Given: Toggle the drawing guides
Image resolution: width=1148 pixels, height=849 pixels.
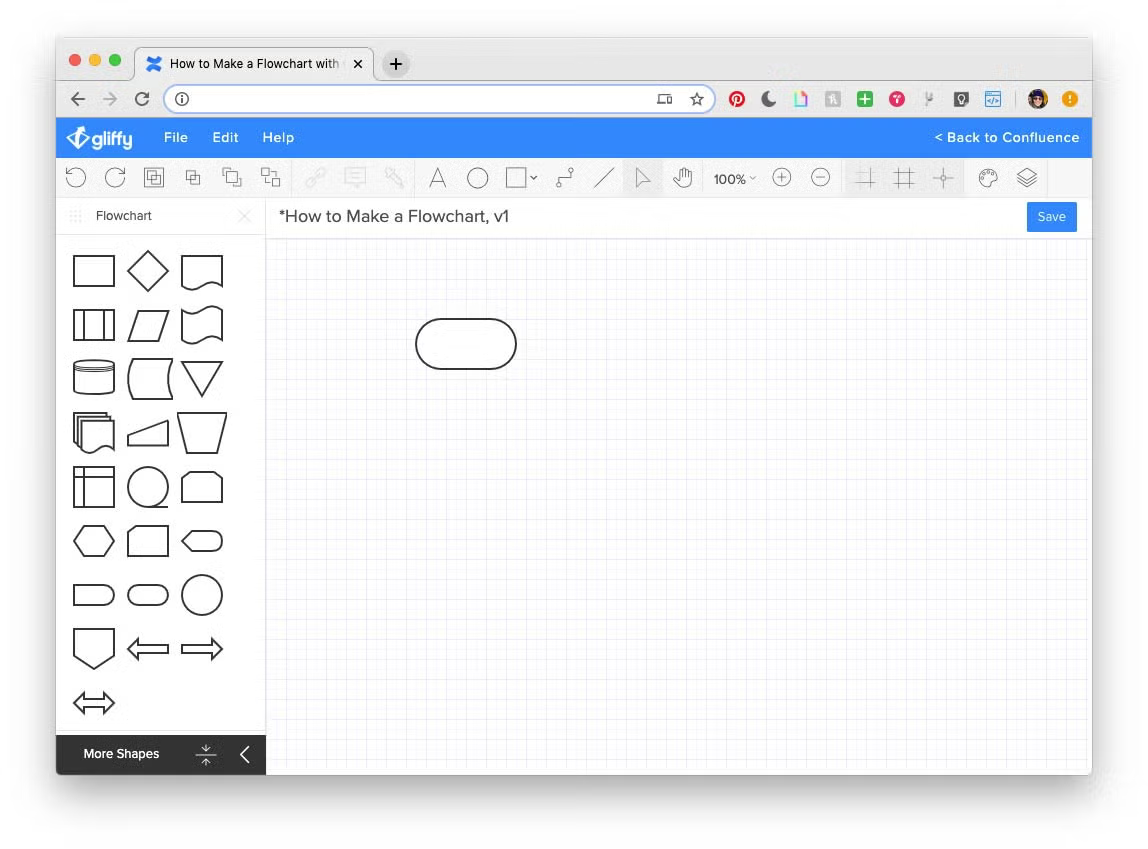Looking at the screenshot, I should 866,178.
